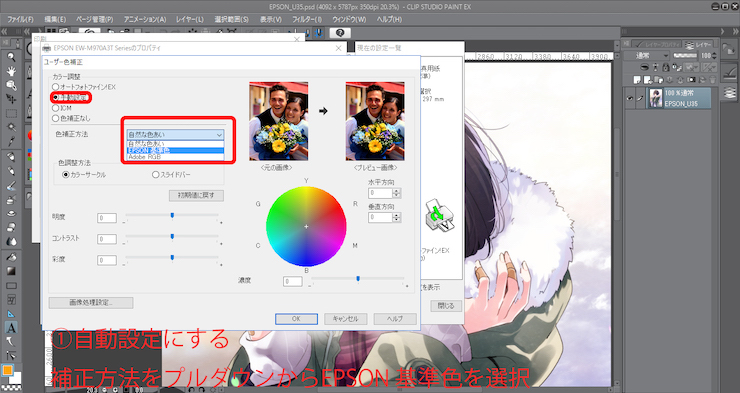Select the rectangular Selection marquee tool
Viewport: 740px width, 393px height.
11,114
